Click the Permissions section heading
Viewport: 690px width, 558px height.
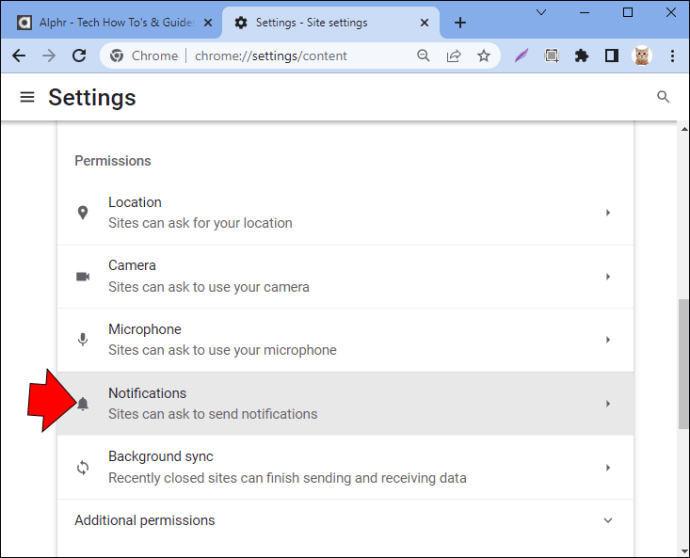point(113,161)
